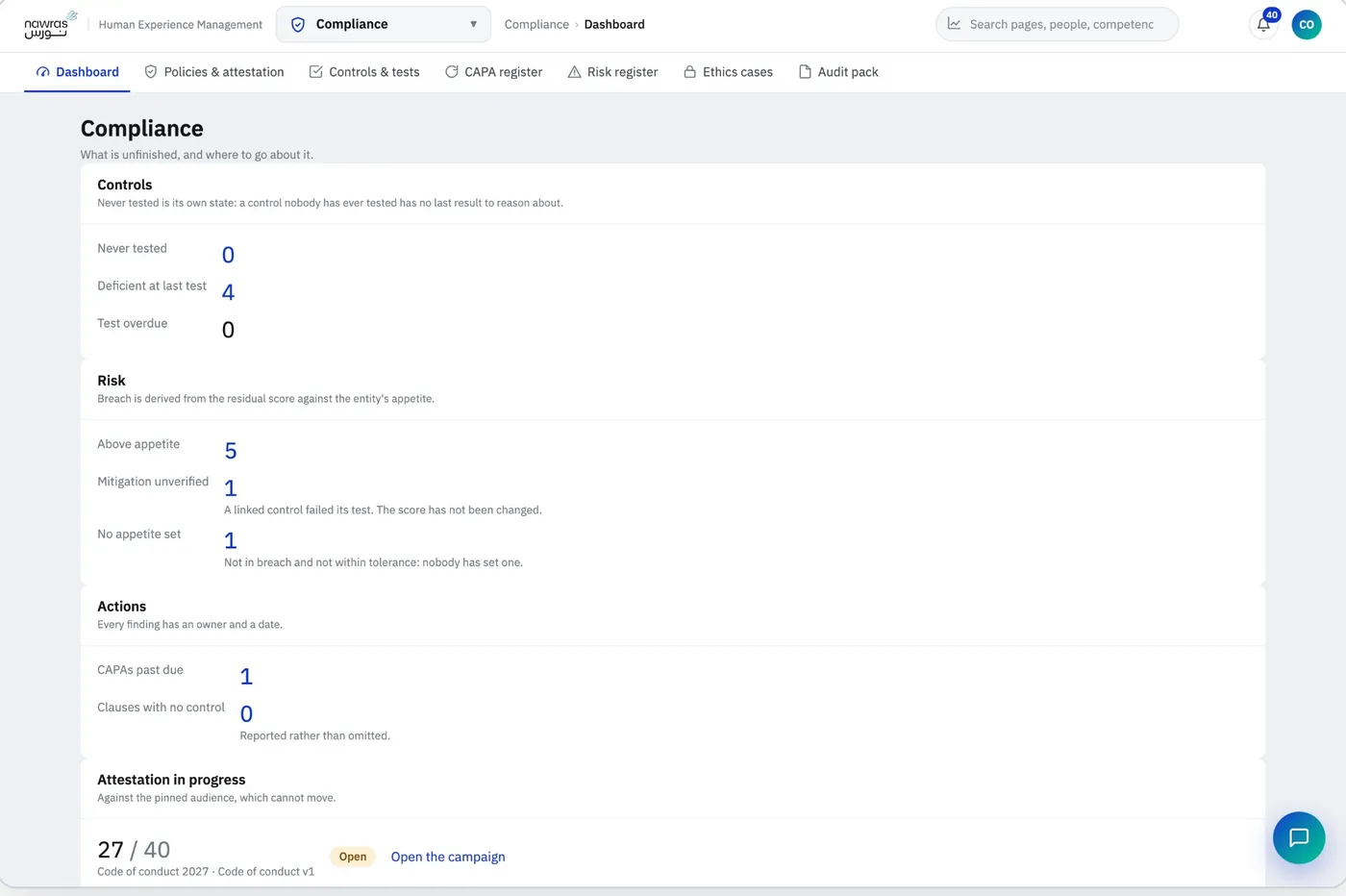Select the Risk register tab
This screenshot has height=896, width=1346.
point(612,72)
